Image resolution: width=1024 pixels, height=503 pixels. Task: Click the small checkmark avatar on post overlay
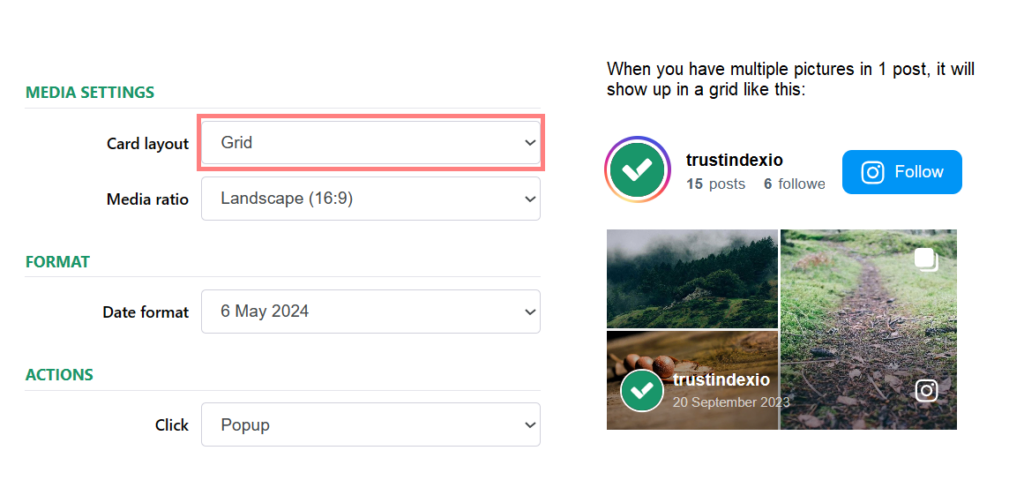pos(642,390)
